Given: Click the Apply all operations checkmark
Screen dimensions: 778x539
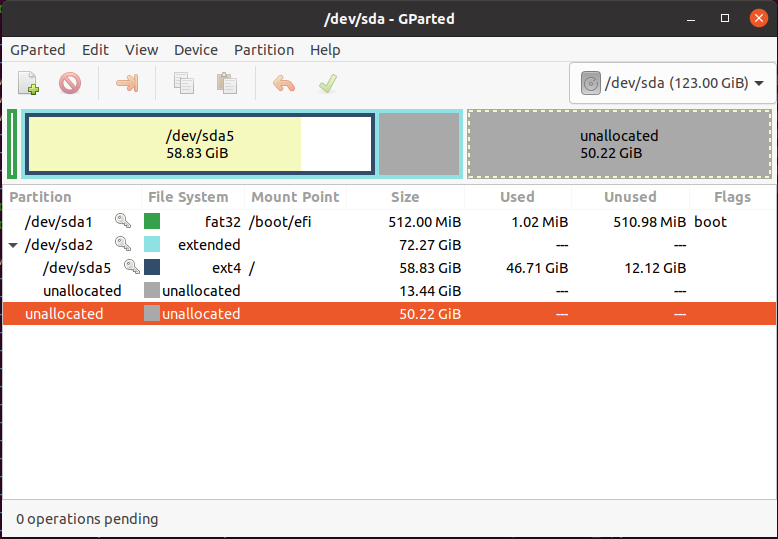Looking at the screenshot, I should [x=327, y=83].
